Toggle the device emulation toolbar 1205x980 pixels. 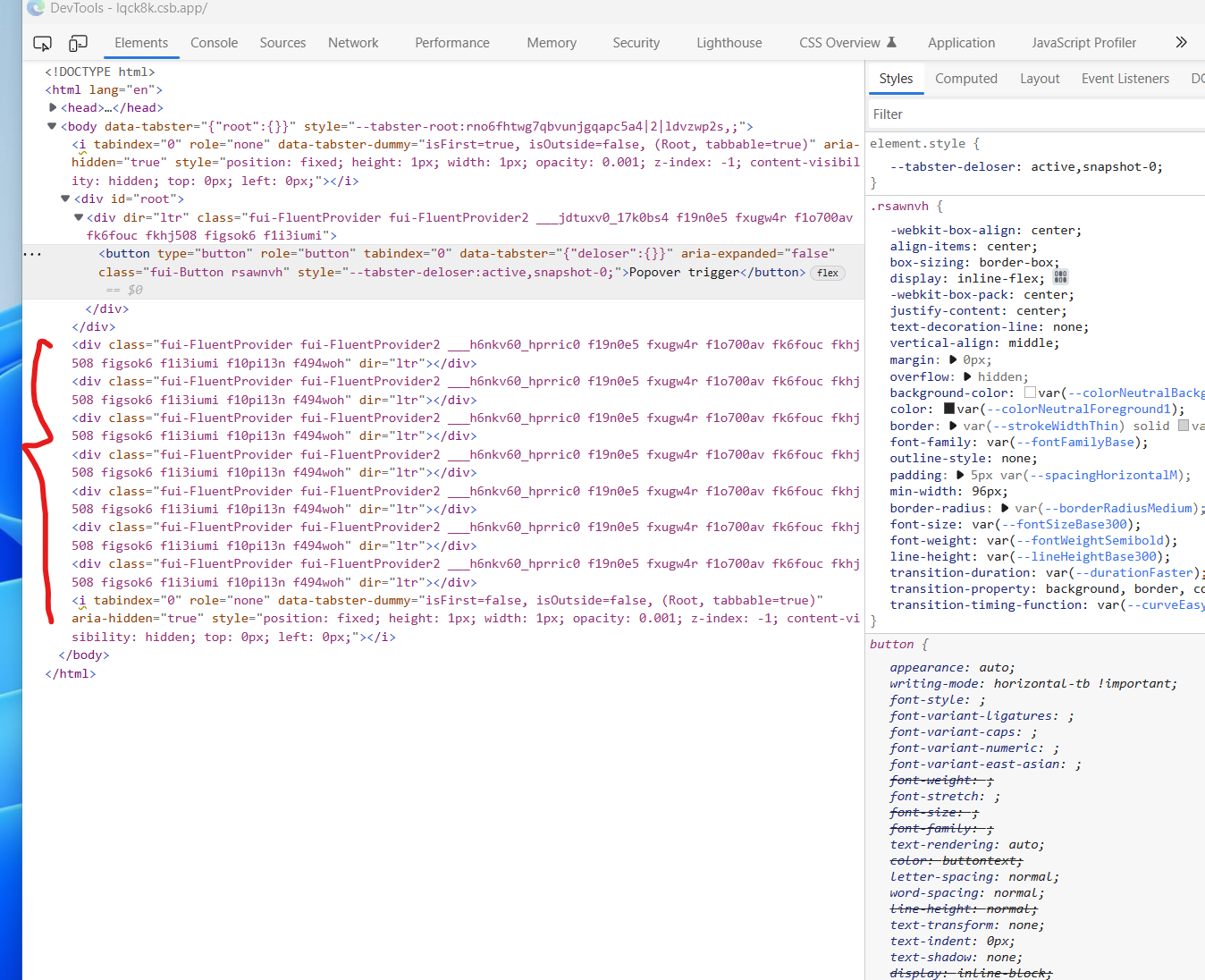pos(78,42)
